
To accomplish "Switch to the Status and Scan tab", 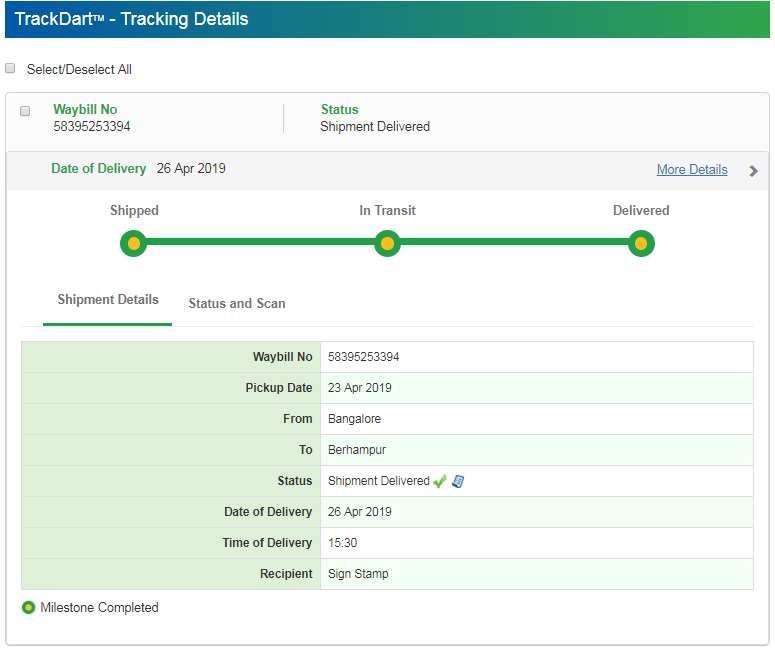I will (237, 303).
